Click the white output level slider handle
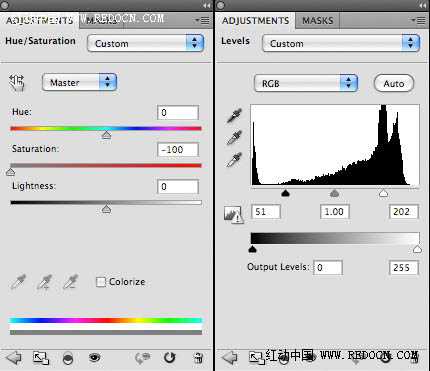The image size is (430, 371). (417, 249)
